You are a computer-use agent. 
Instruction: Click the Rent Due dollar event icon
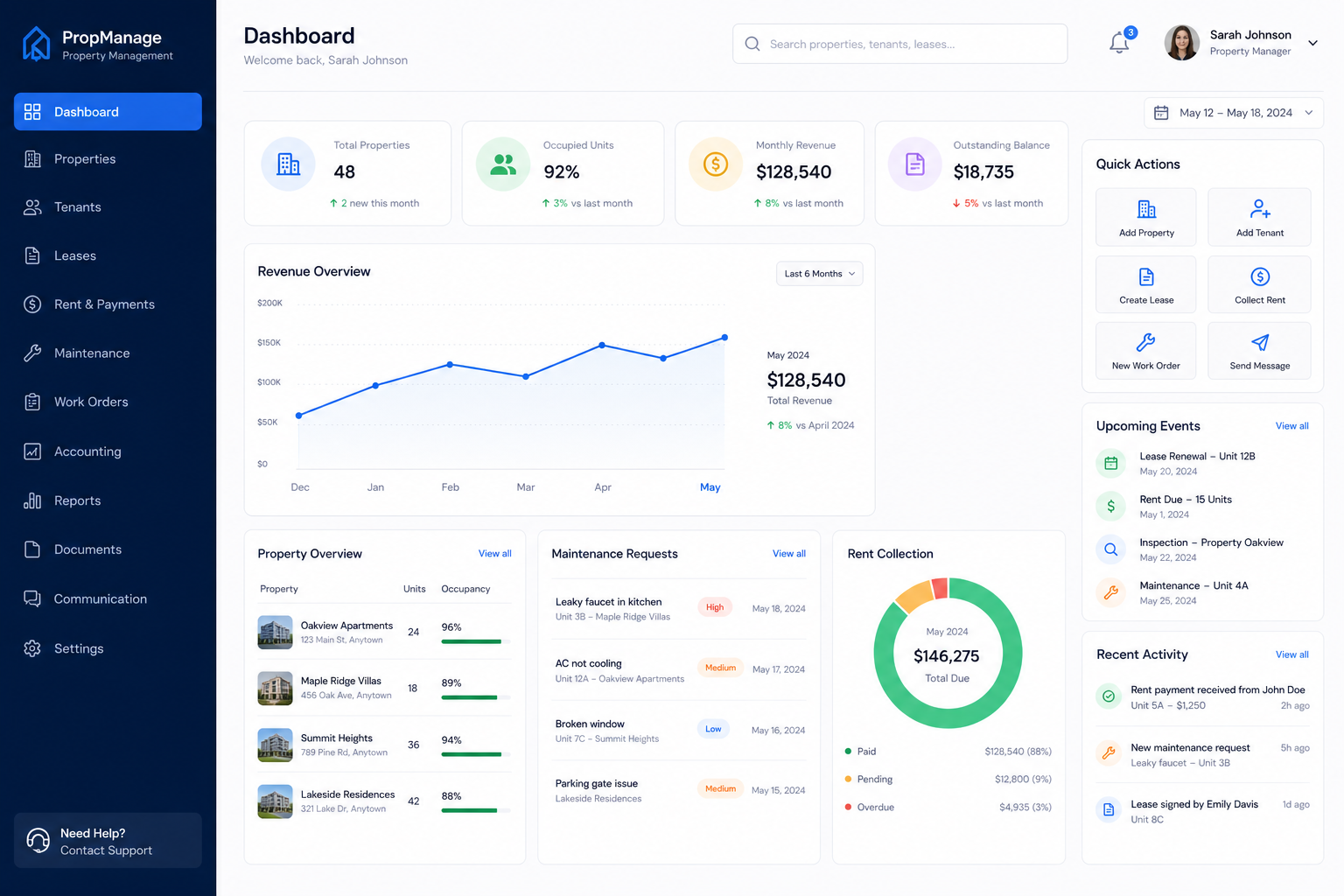[1111, 506]
